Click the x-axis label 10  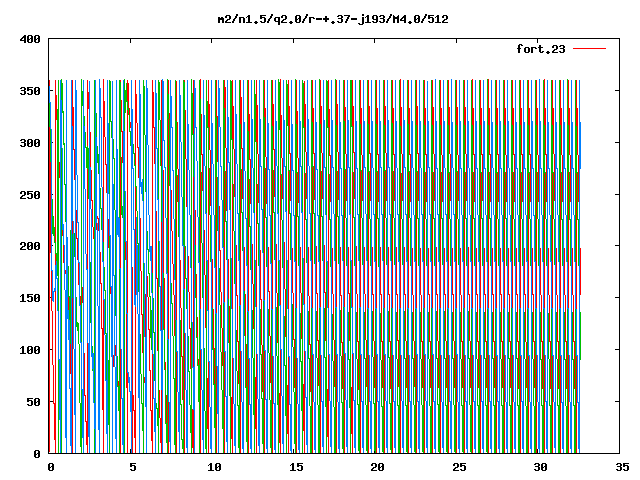(x=214, y=467)
